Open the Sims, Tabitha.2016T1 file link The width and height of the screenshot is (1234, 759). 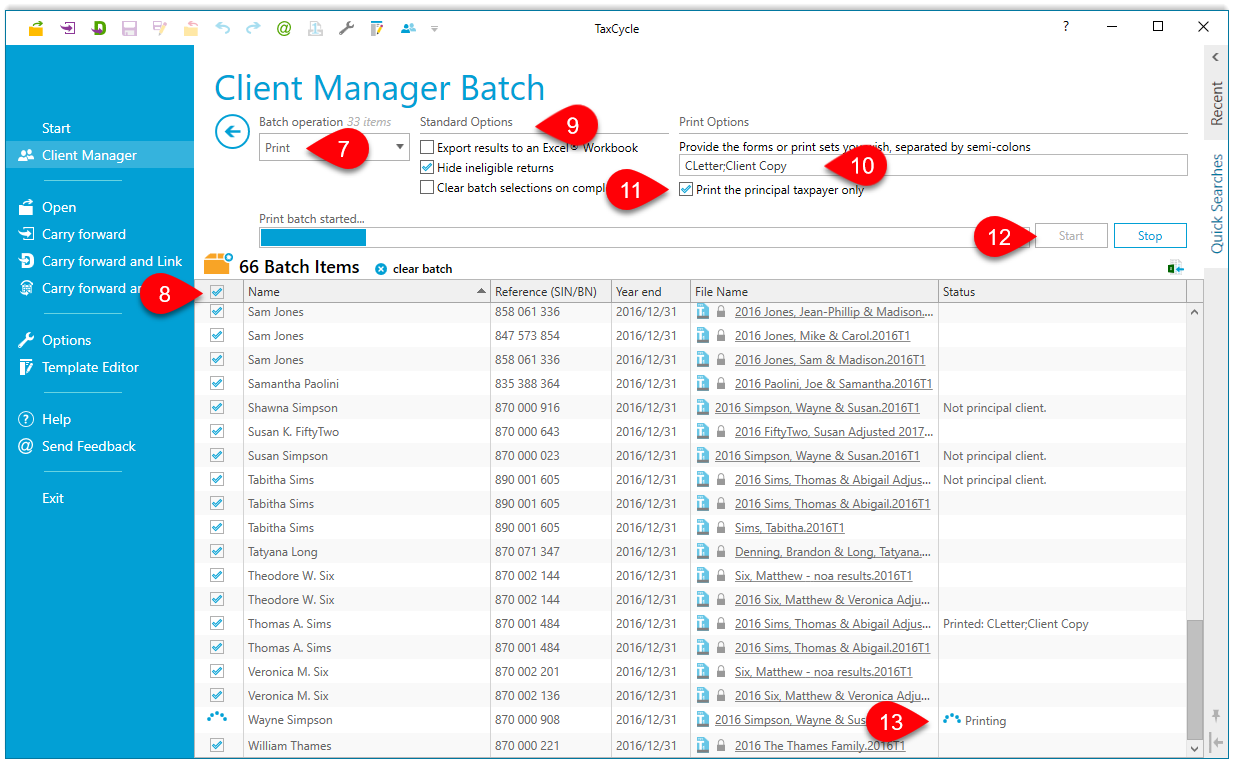[789, 528]
